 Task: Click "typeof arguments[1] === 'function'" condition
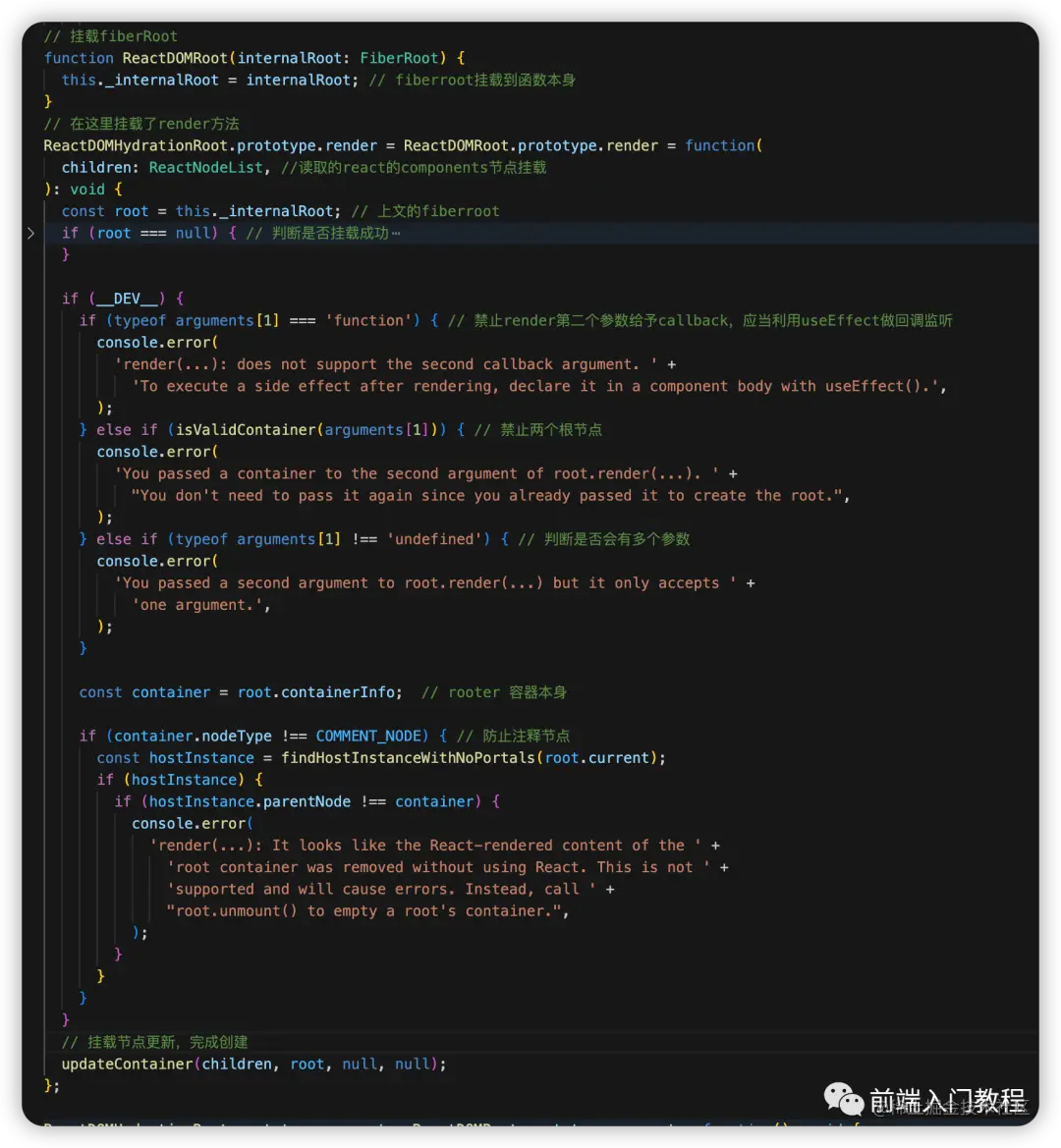tap(263, 320)
